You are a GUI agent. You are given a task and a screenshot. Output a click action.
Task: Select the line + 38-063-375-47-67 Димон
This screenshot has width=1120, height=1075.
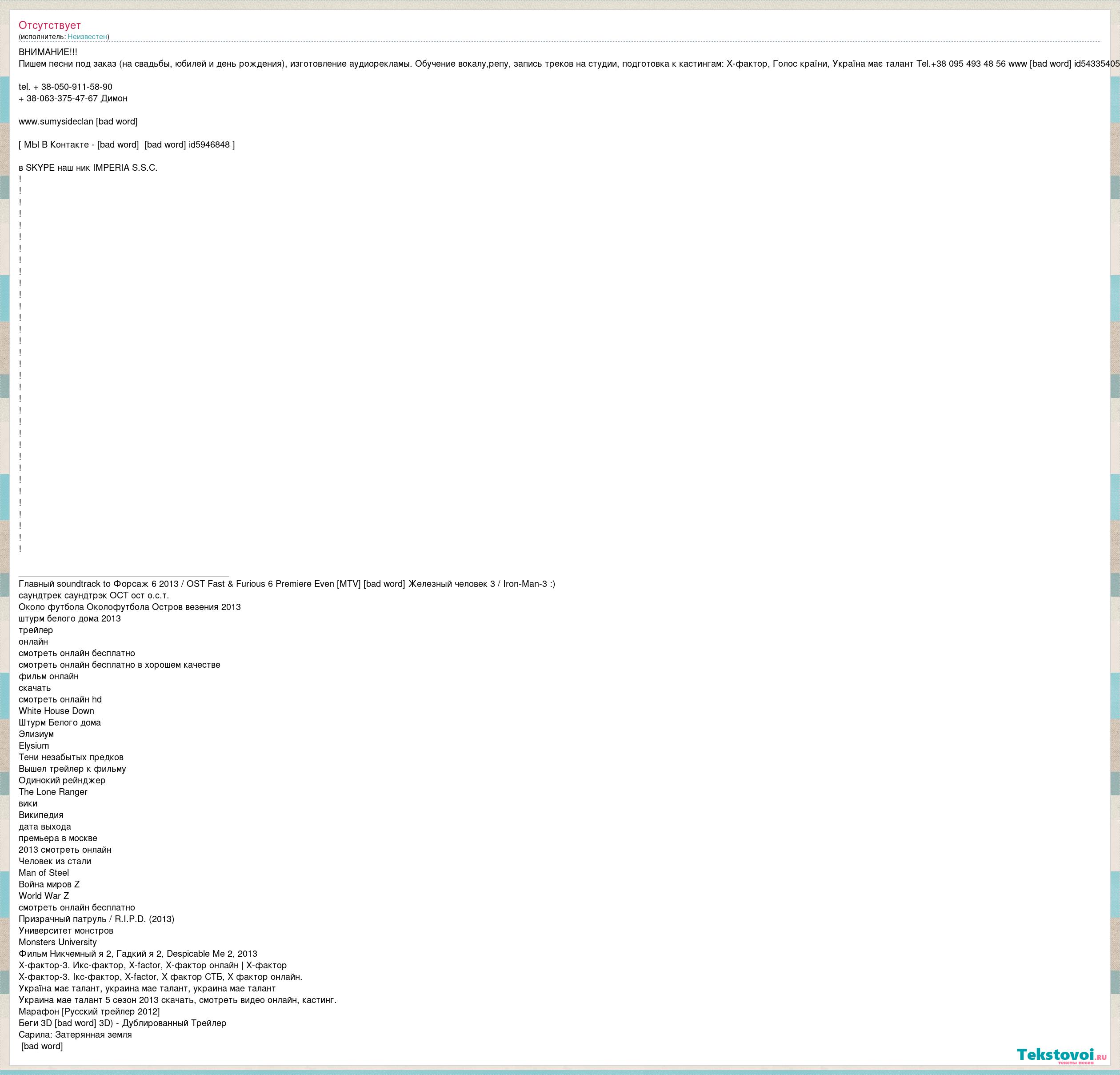pos(72,98)
